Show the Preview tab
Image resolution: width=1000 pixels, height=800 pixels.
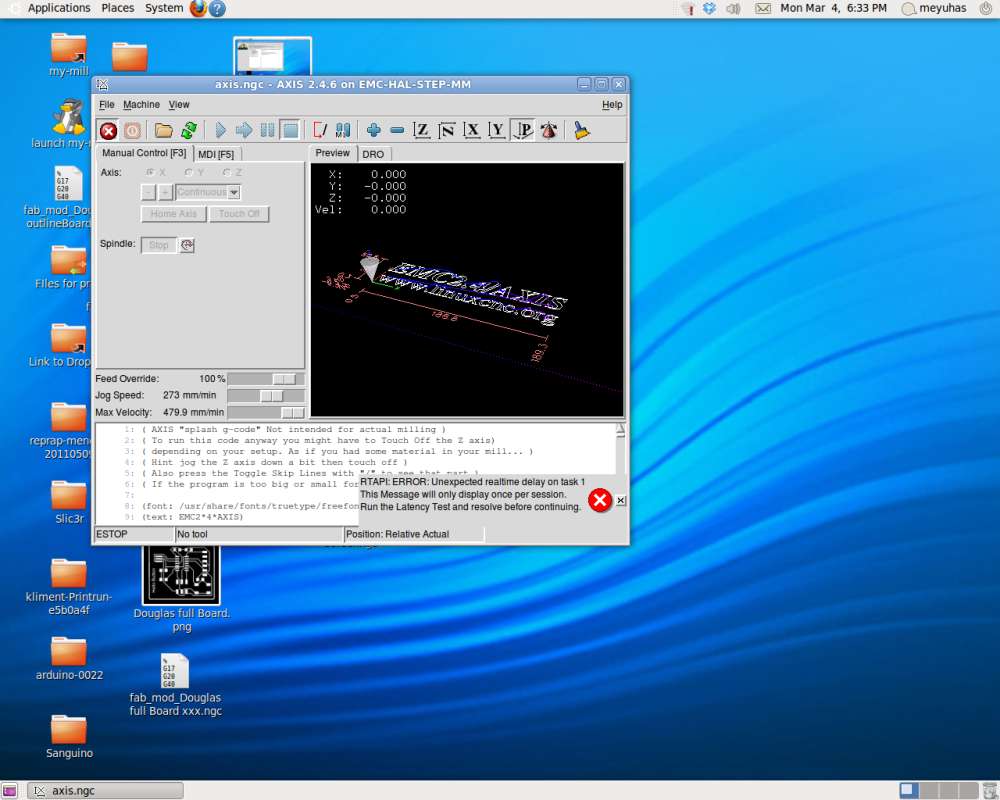[332, 153]
